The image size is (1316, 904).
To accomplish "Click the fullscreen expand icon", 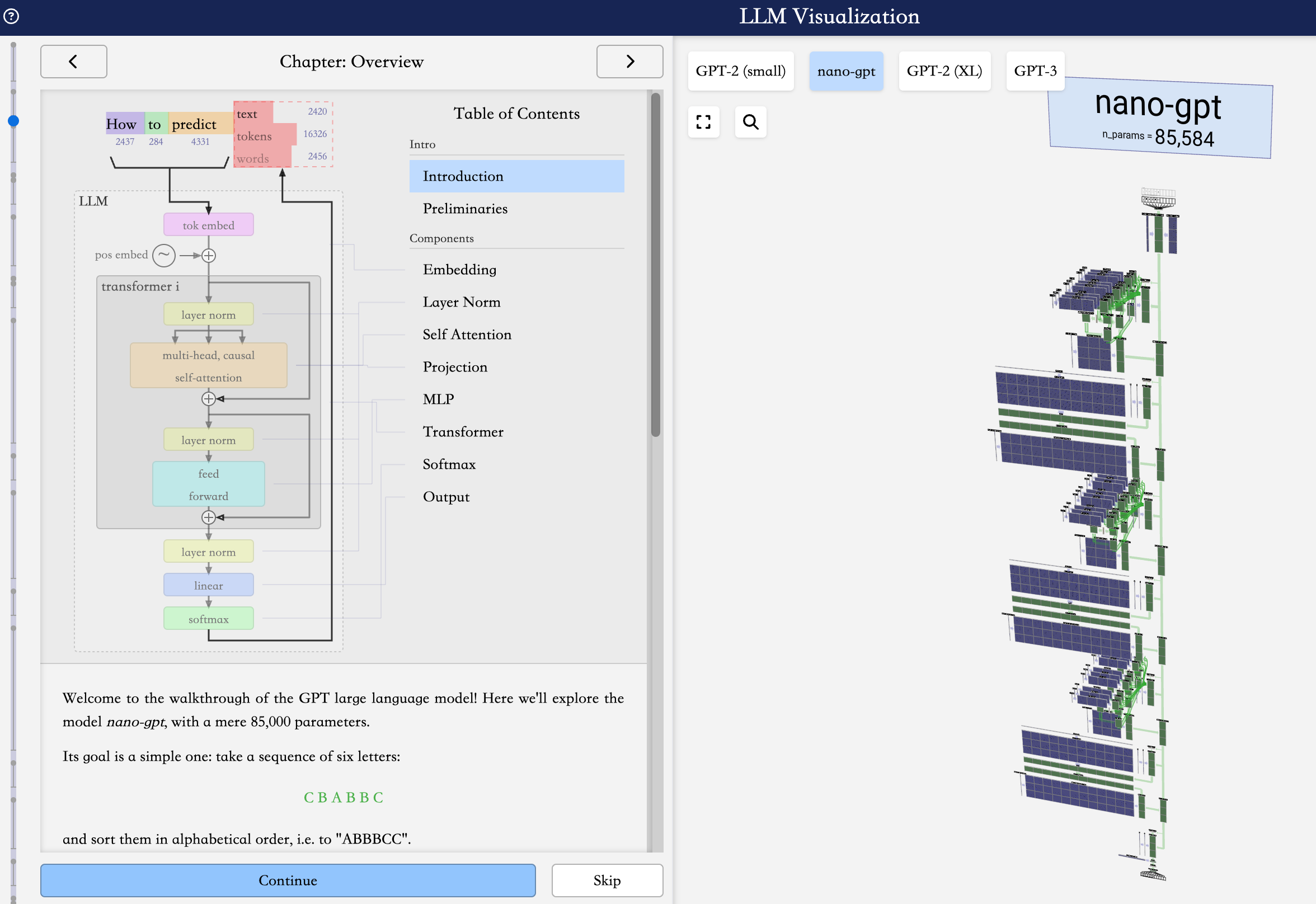I will (703, 122).
